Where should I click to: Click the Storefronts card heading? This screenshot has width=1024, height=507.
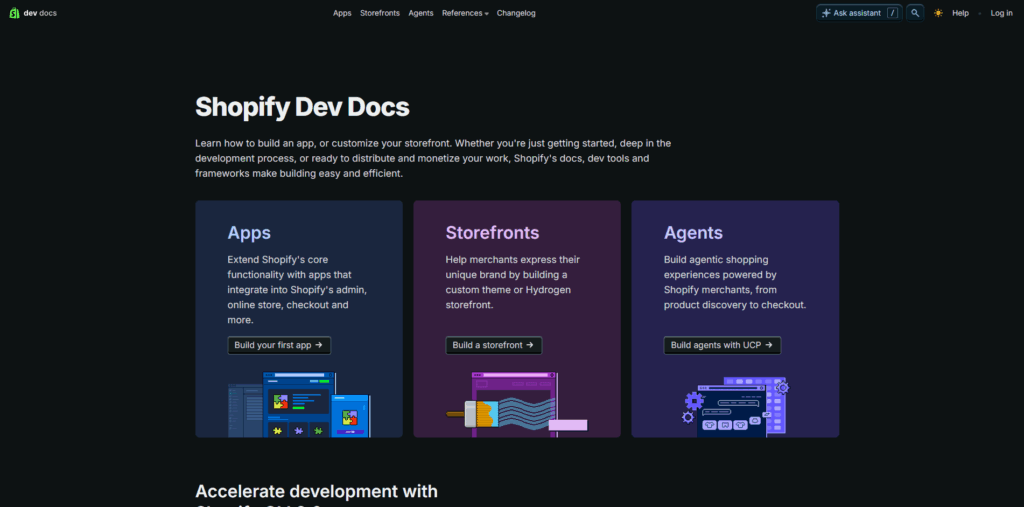pos(492,233)
